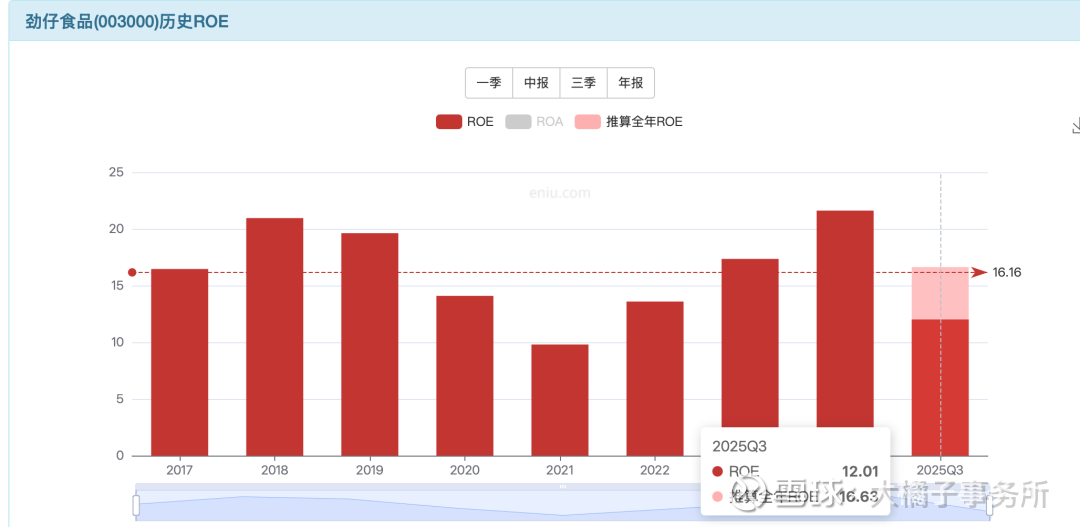Click the zoom slider's top grip bar
Viewport: 1080px width, 527px height.
pyautogui.click(x=563, y=486)
